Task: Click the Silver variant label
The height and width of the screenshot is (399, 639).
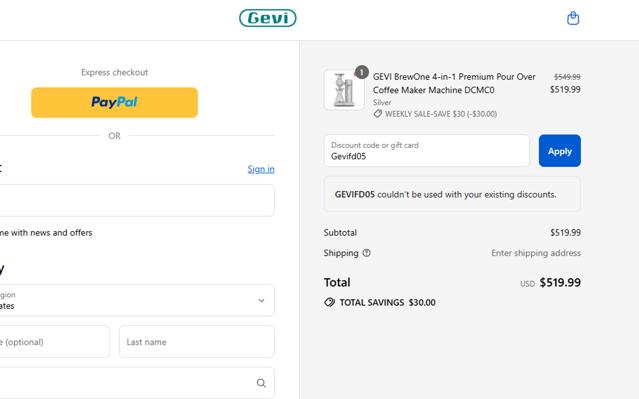Action: (x=382, y=102)
